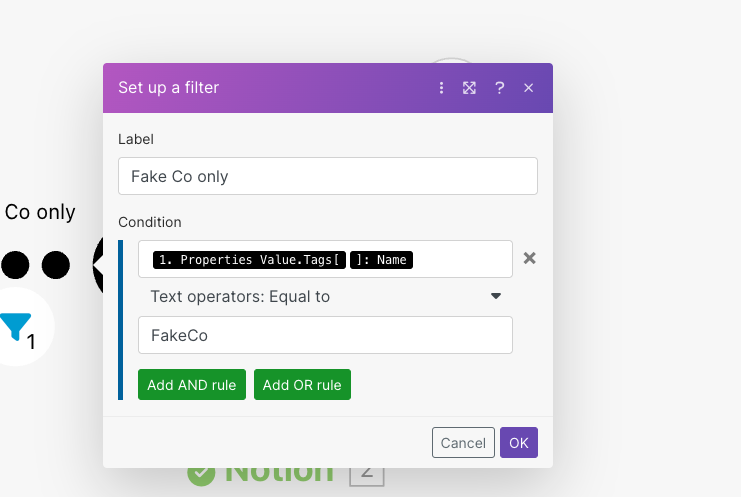
Task: Close the Set up a filter dialog
Action: pyautogui.click(x=528, y=88)
